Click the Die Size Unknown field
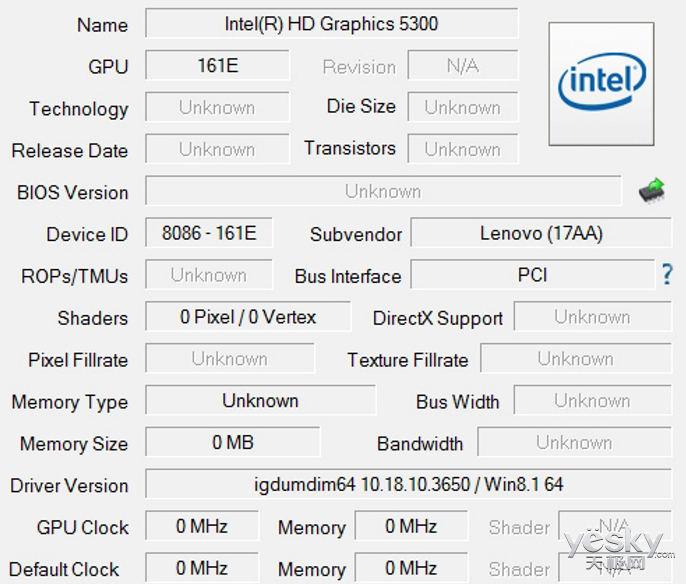This screenshot has height=584, width=686. (x=463, y=107)
